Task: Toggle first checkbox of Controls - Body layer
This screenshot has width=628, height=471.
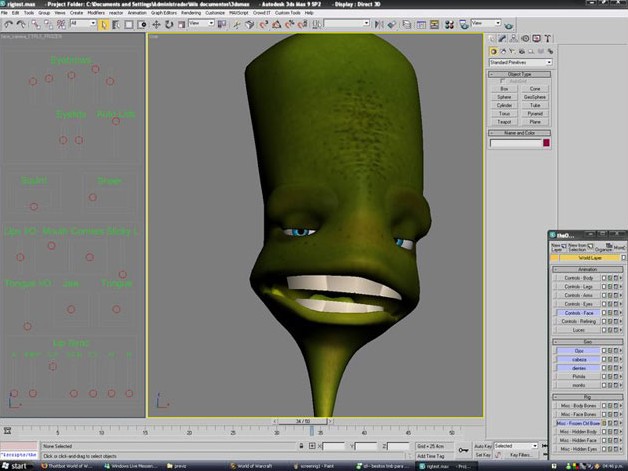Action: 604,277
